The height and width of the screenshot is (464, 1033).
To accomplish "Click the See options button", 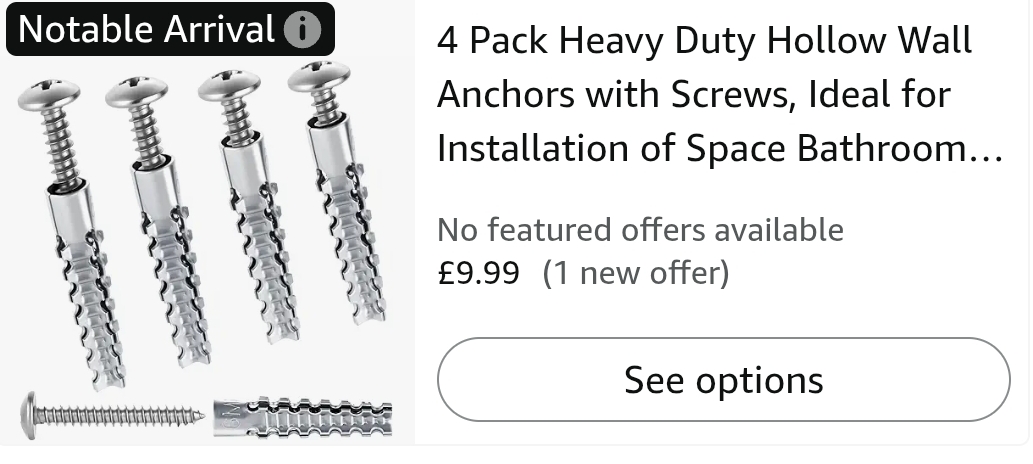I will 723,380.
